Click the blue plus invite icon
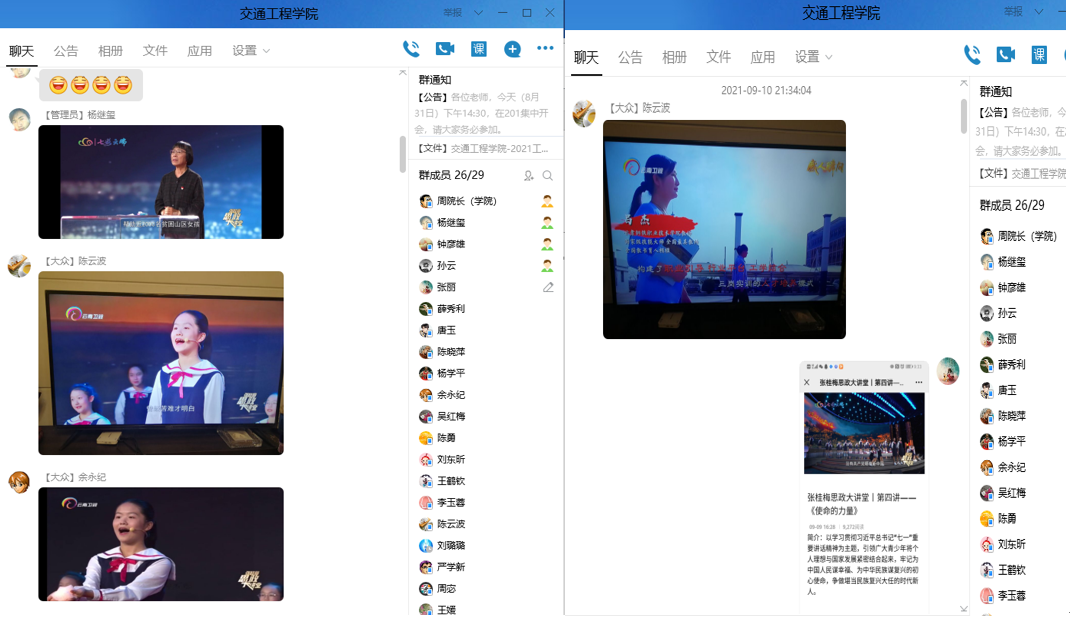This screenshot has height=618, width=1070. pos(512,49)
